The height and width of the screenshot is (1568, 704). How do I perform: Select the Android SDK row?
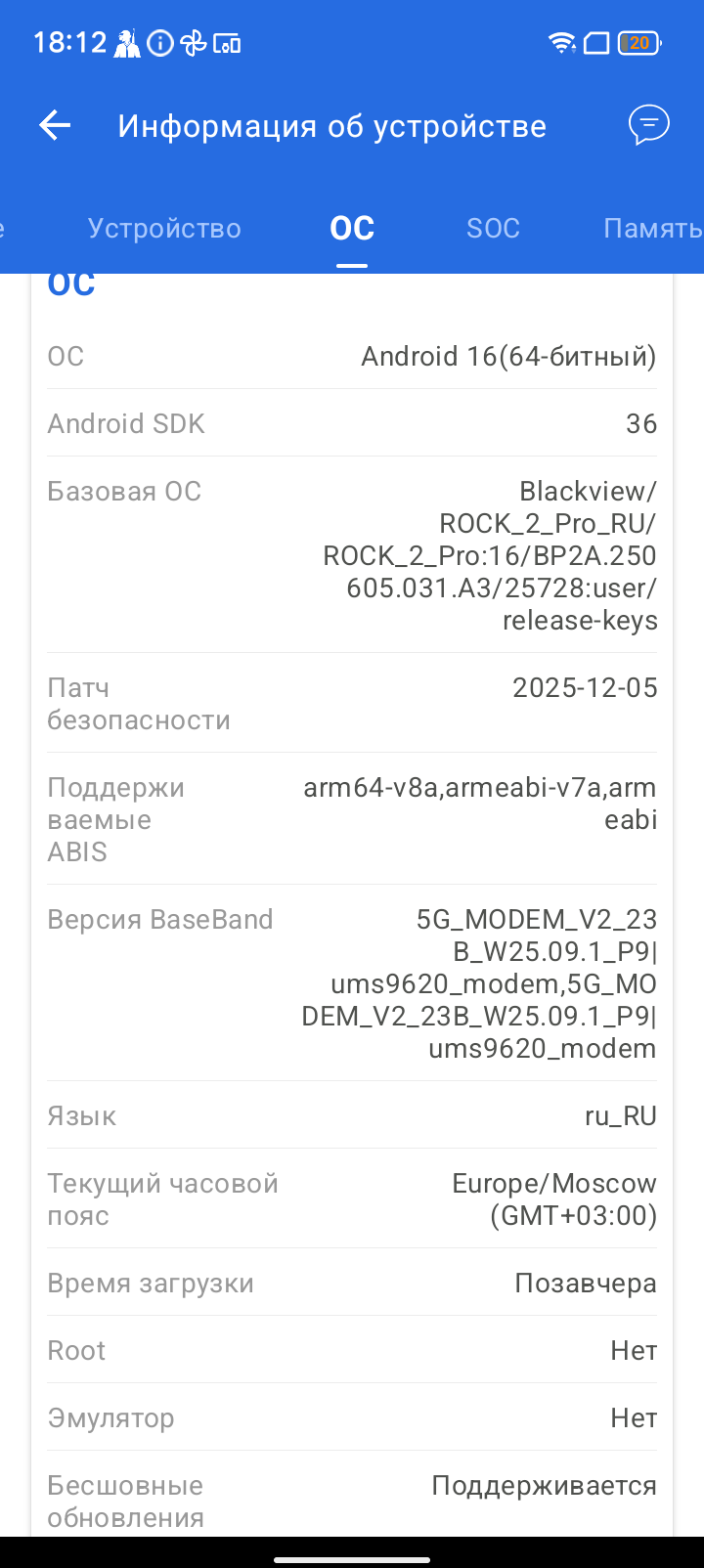(352, 423)
